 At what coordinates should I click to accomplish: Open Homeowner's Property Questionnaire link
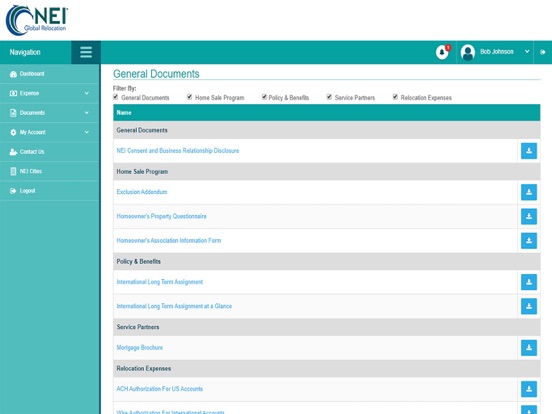click(x=161, y=216)
